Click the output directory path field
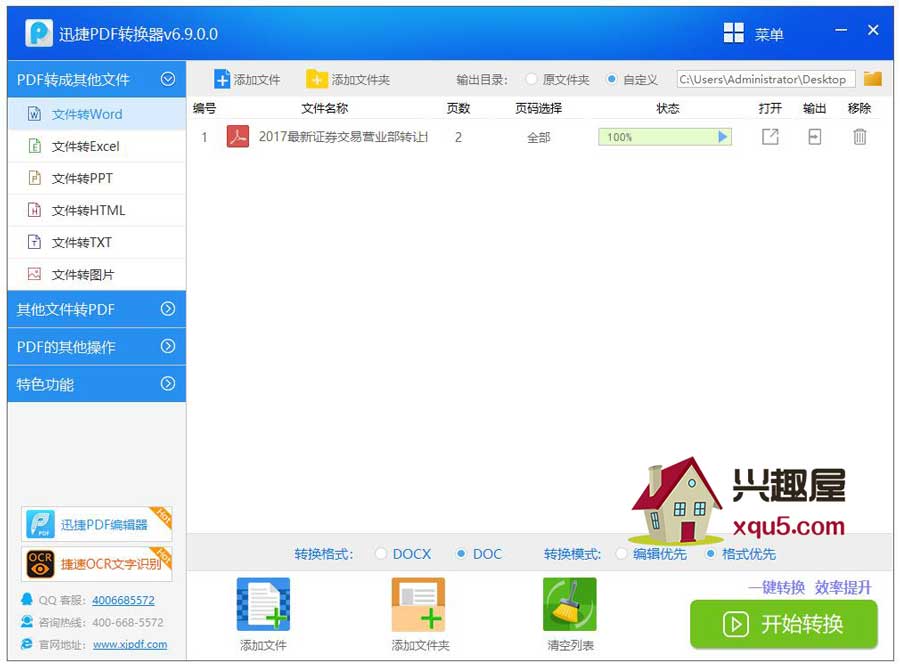Screen dimensions: 900x667 point(765,78)
